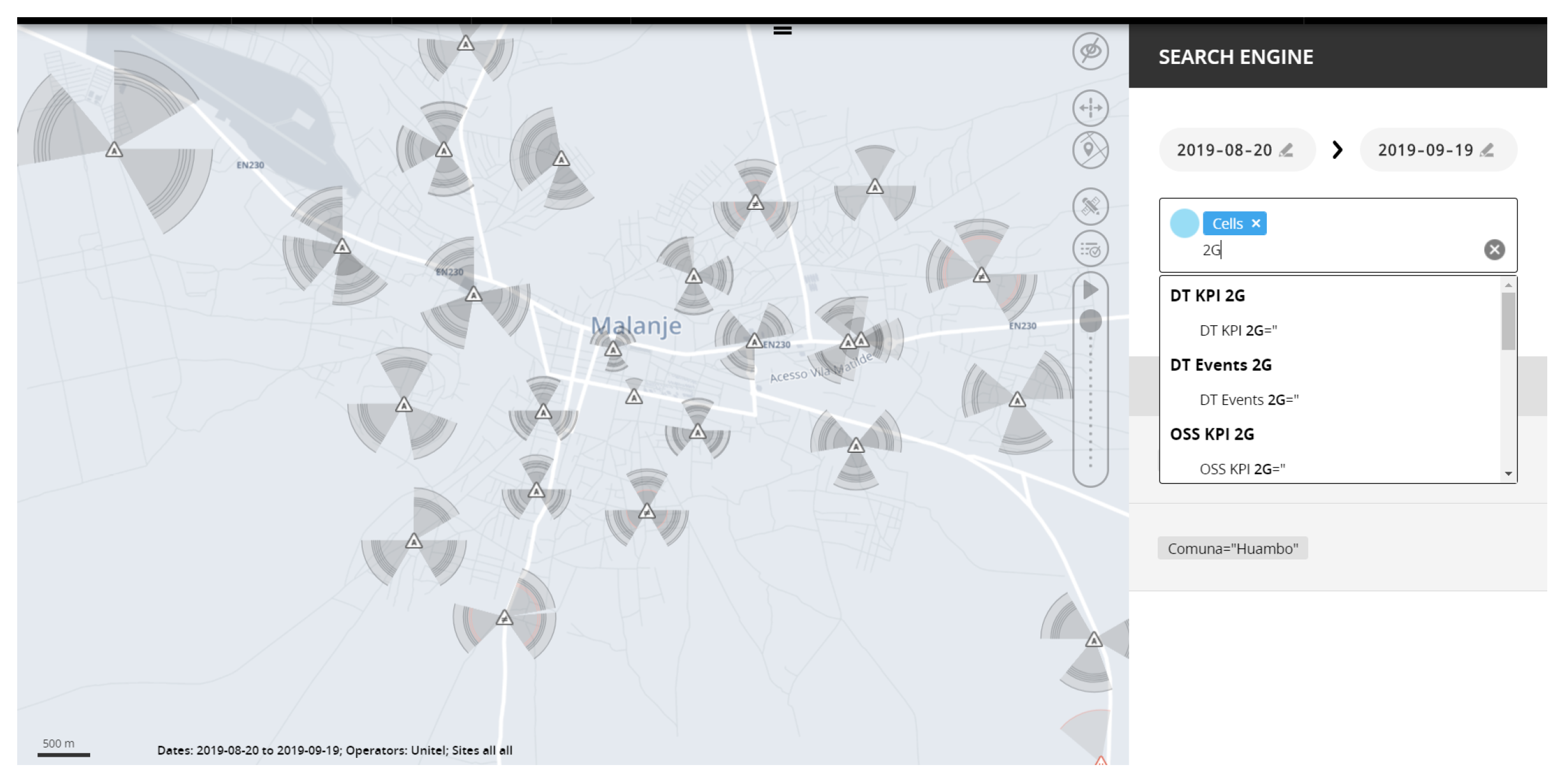Click the cell site marker near Malanje label
Viewport: 1568px width, 784px height.
(x=613, y=350)
